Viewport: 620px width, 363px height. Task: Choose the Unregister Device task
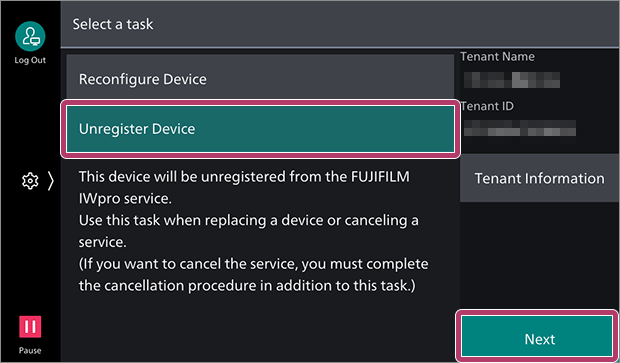point(260,129)
